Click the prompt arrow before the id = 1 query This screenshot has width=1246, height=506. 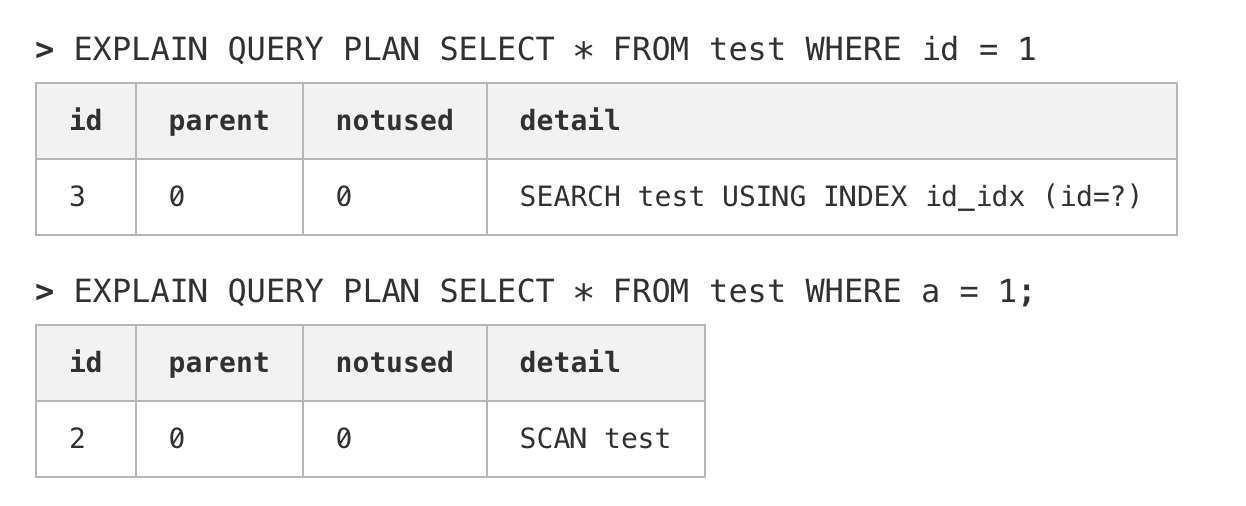pos(44,50)
